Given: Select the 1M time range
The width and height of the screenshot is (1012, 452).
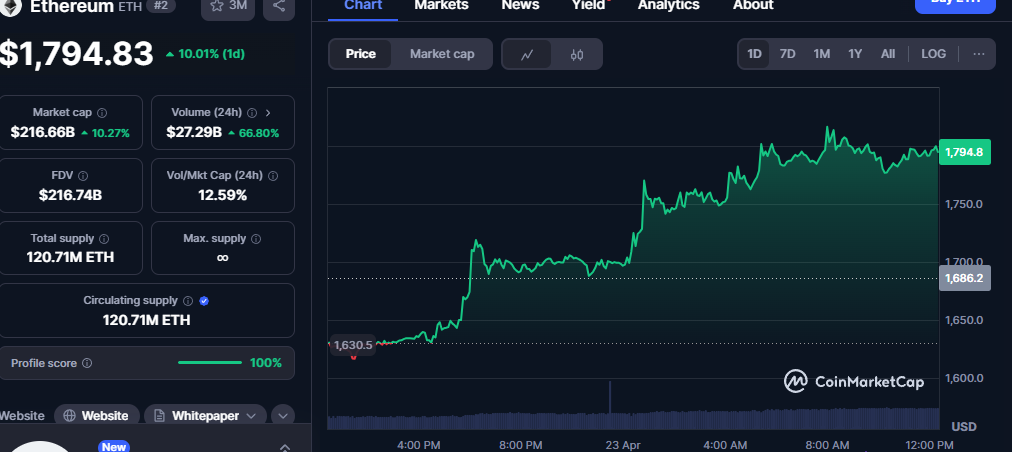Looking at the screenshot, I should [822, 54].
